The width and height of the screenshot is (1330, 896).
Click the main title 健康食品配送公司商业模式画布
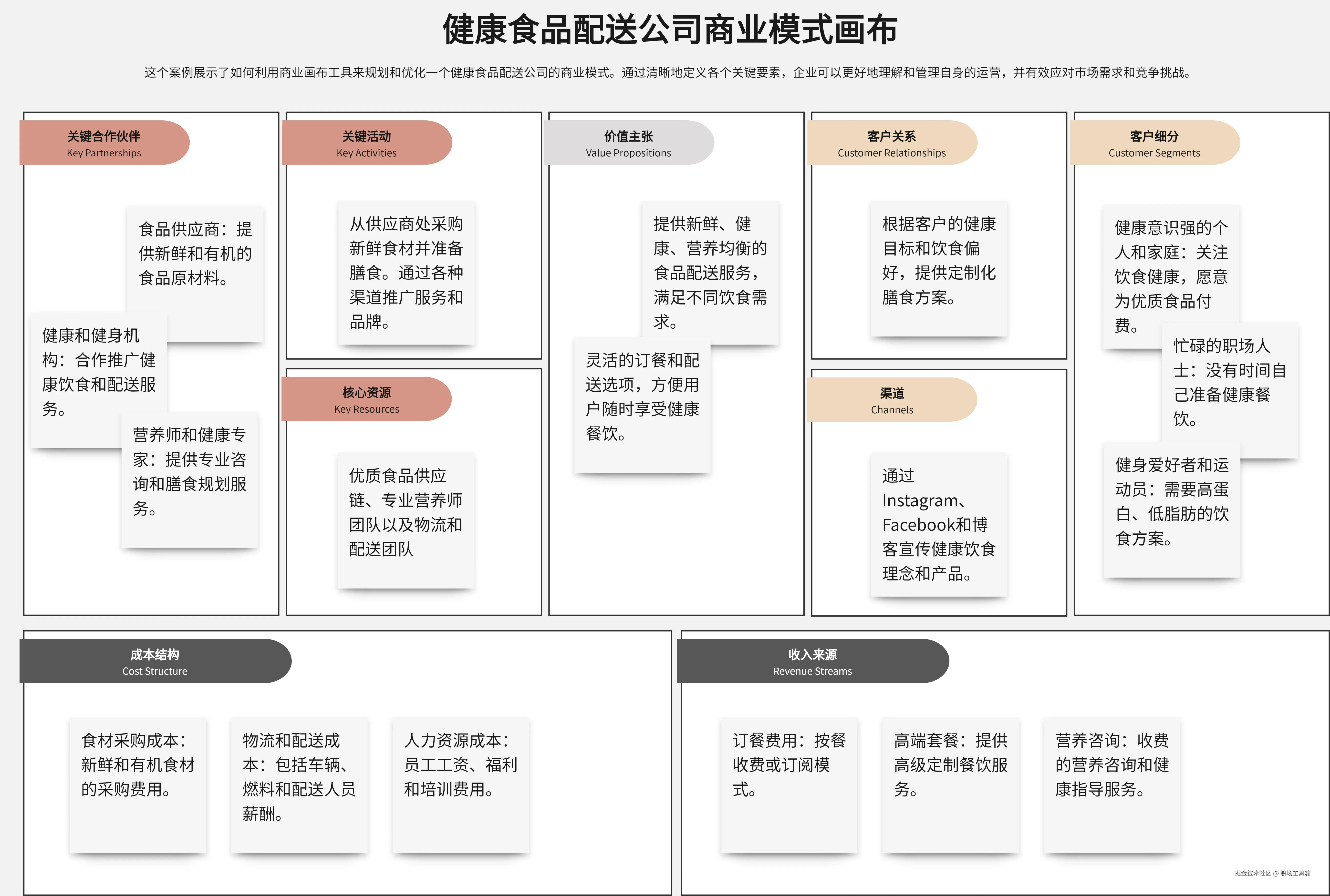(669, 30)
